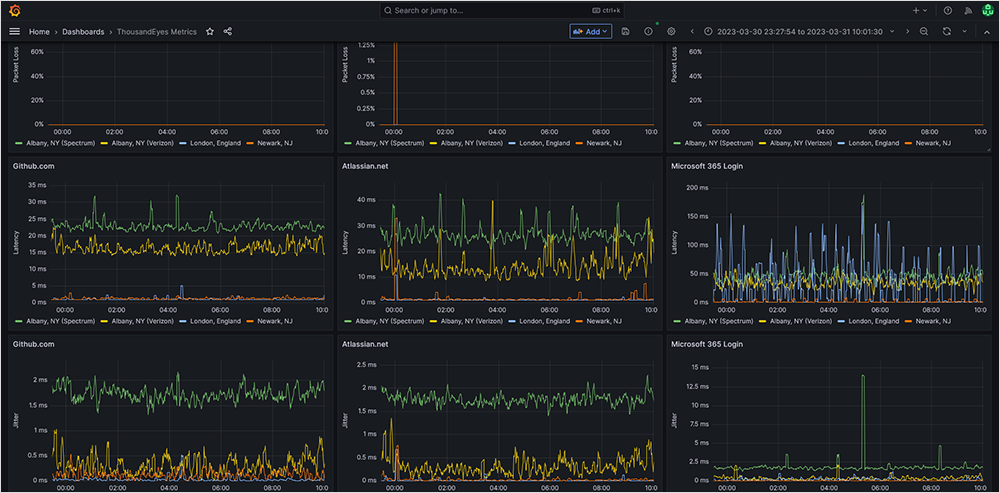
Task: Open the Add dropdown
Action: pos(590,31)
